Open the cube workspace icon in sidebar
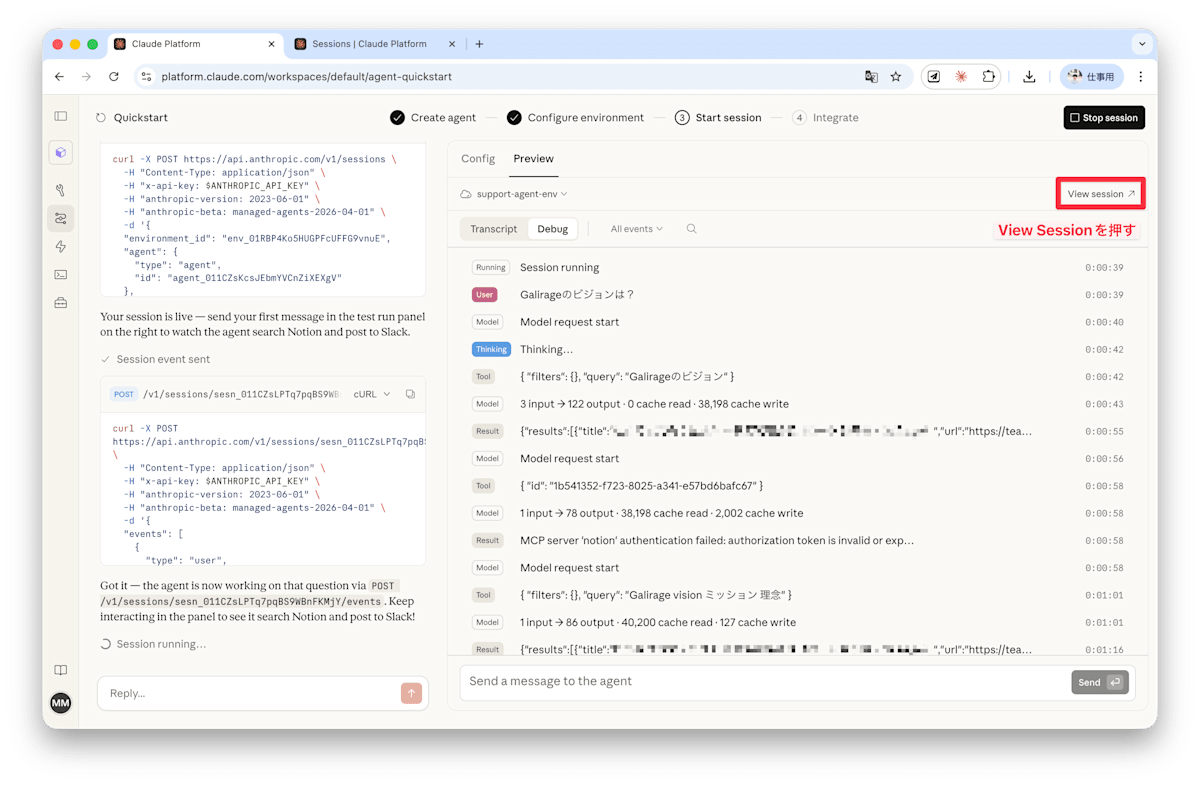 tap(61, 153)
